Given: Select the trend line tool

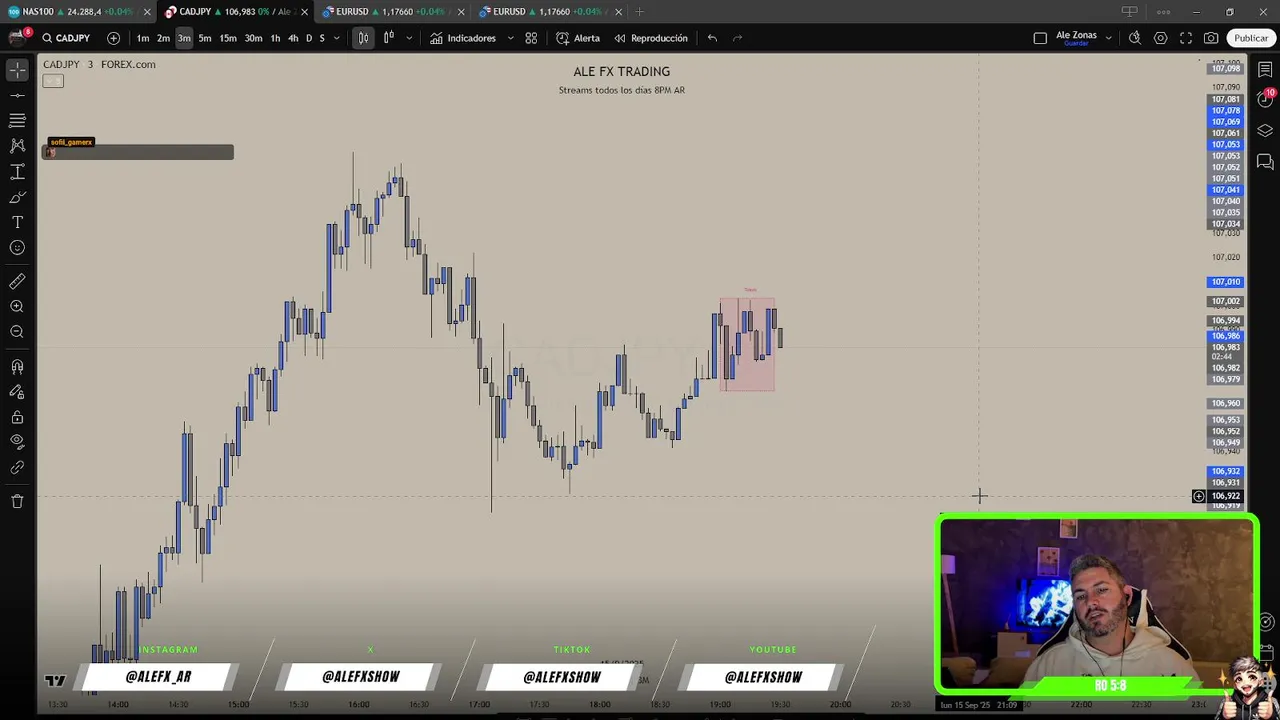Looking at the screenshot, I should tap(17, 95).
